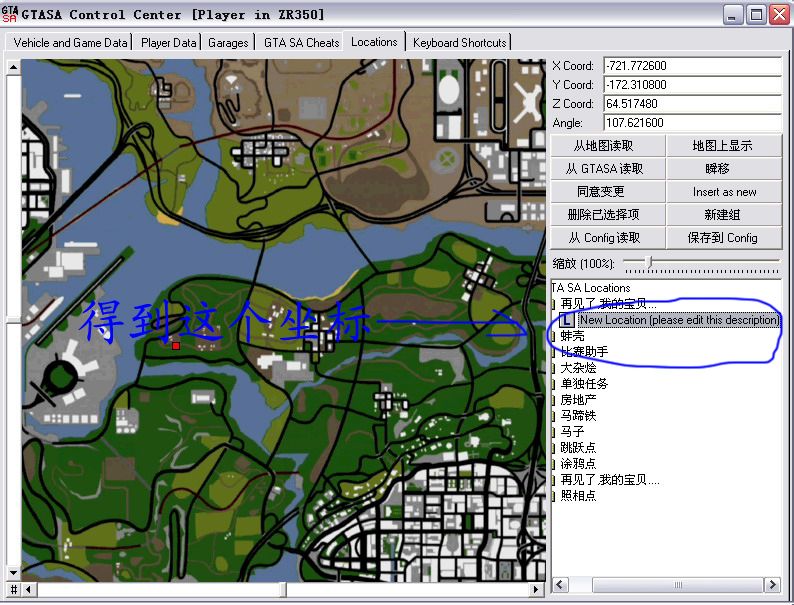The image size is (794, 605).
Task: Click the location list scroll right arrow
Action: click(x=773, y=585)
